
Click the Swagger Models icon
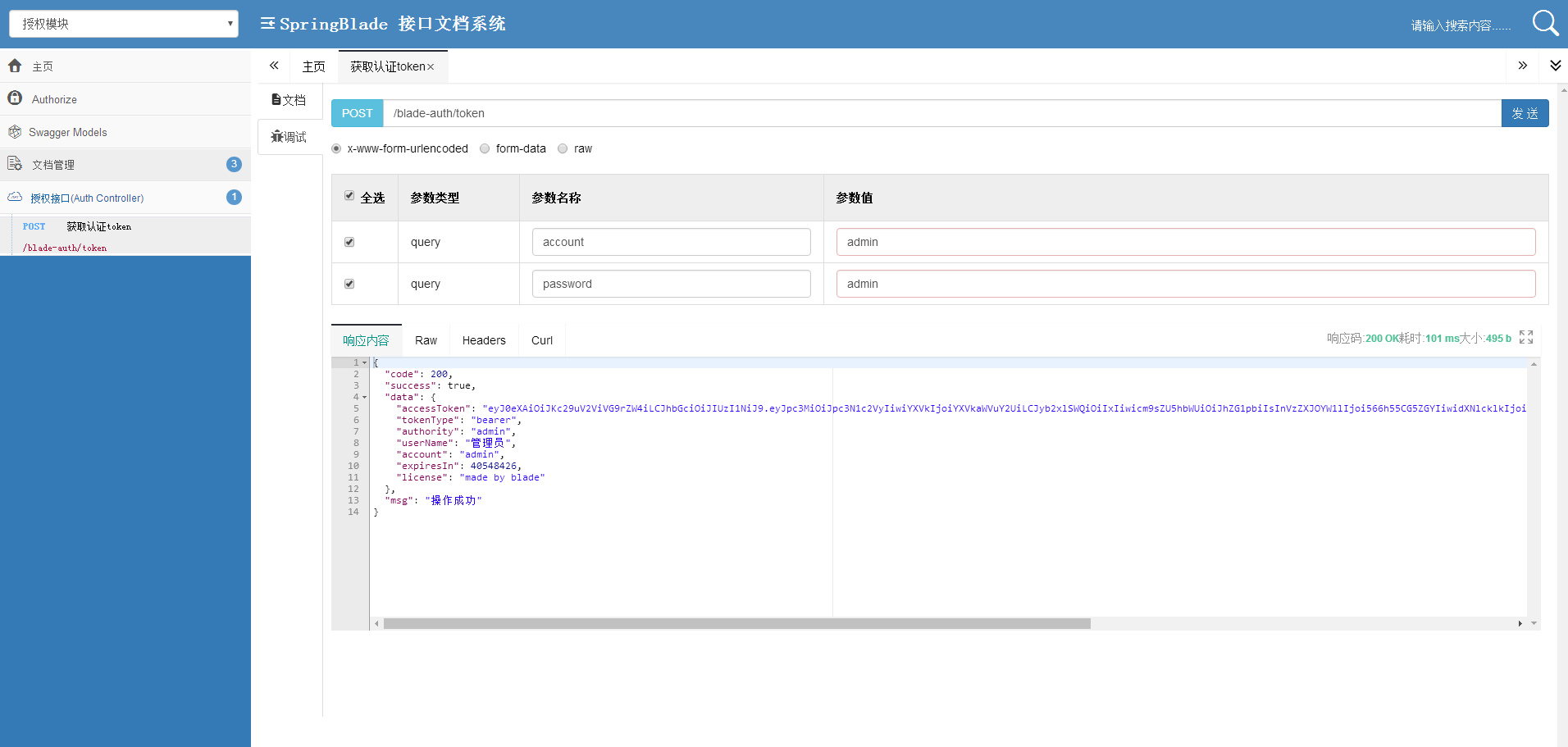click(x=15, y=131)
